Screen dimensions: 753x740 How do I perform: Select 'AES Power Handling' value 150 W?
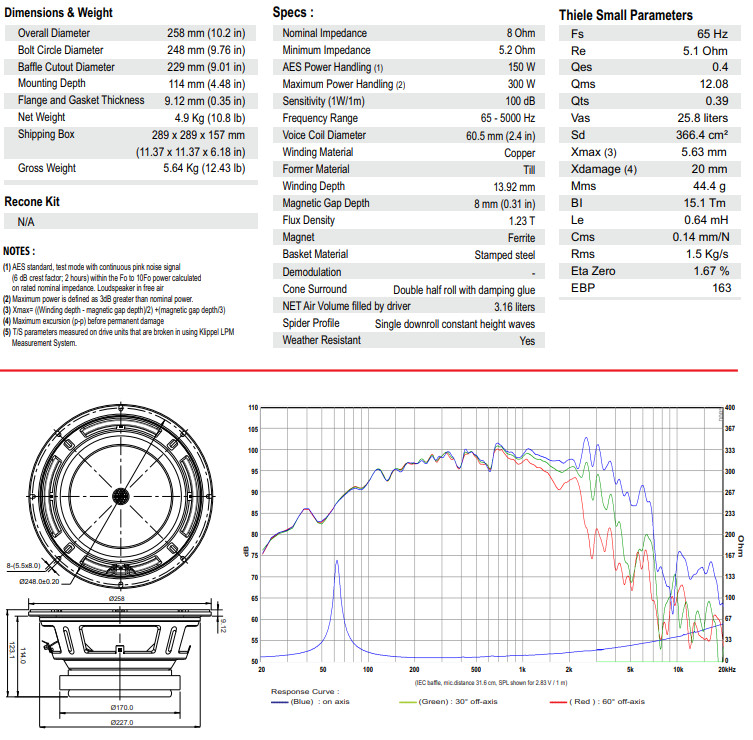click(522, 67)
